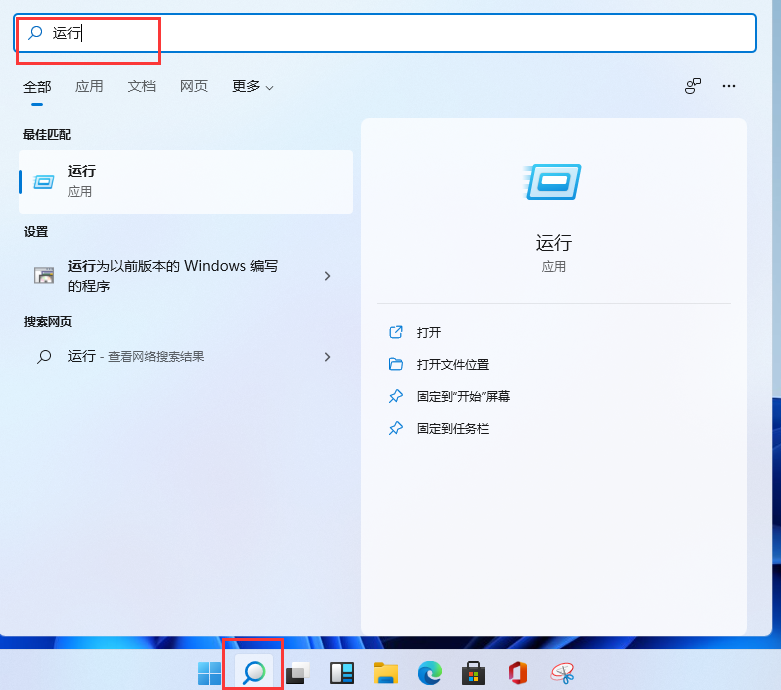
Task: Switch to the 应用 tab
Action: coord(89,86)
